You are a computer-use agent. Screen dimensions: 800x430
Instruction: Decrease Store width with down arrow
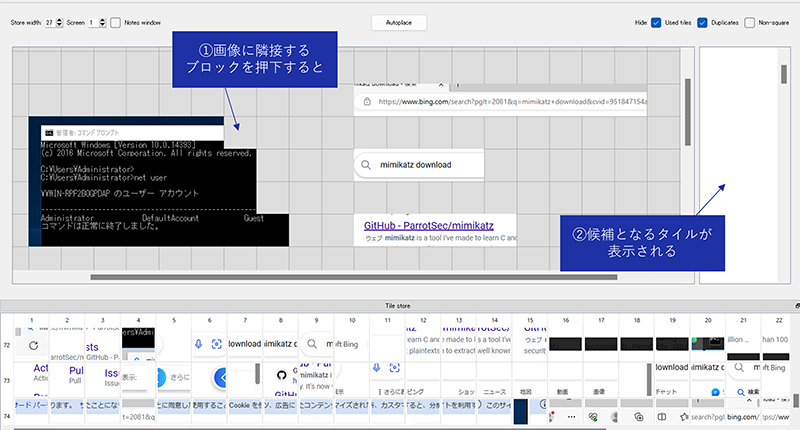coord(59,25)
